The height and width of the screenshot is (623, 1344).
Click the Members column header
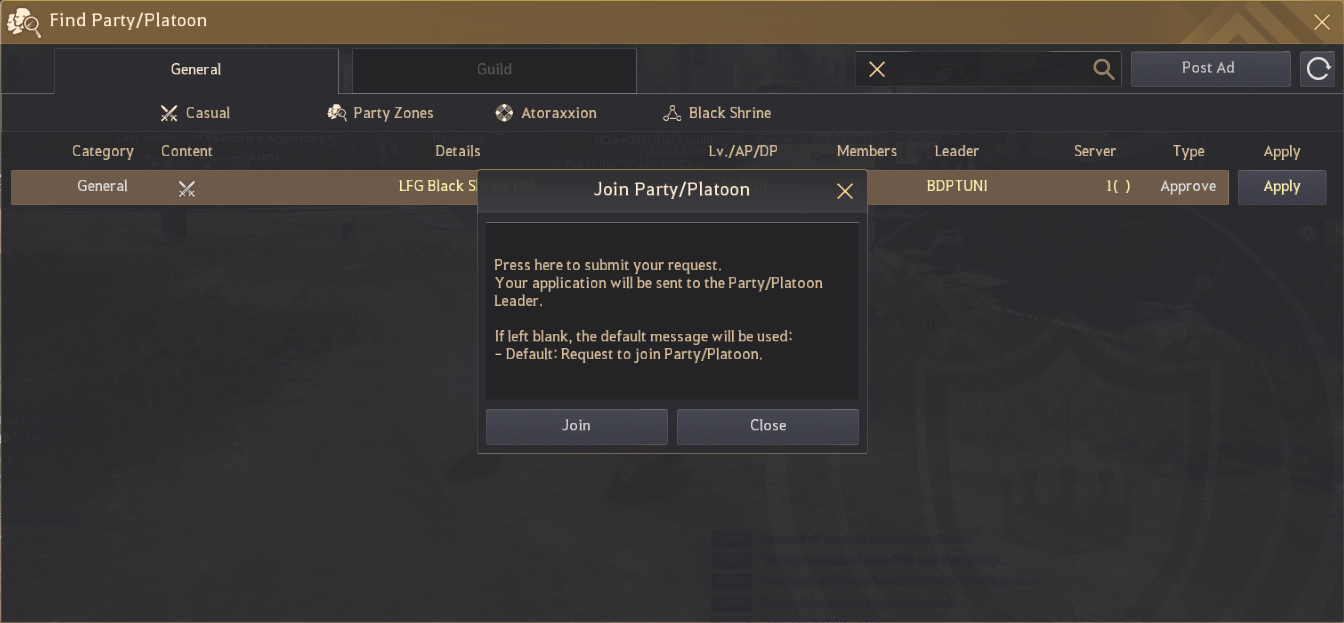[x=866, y=152]
